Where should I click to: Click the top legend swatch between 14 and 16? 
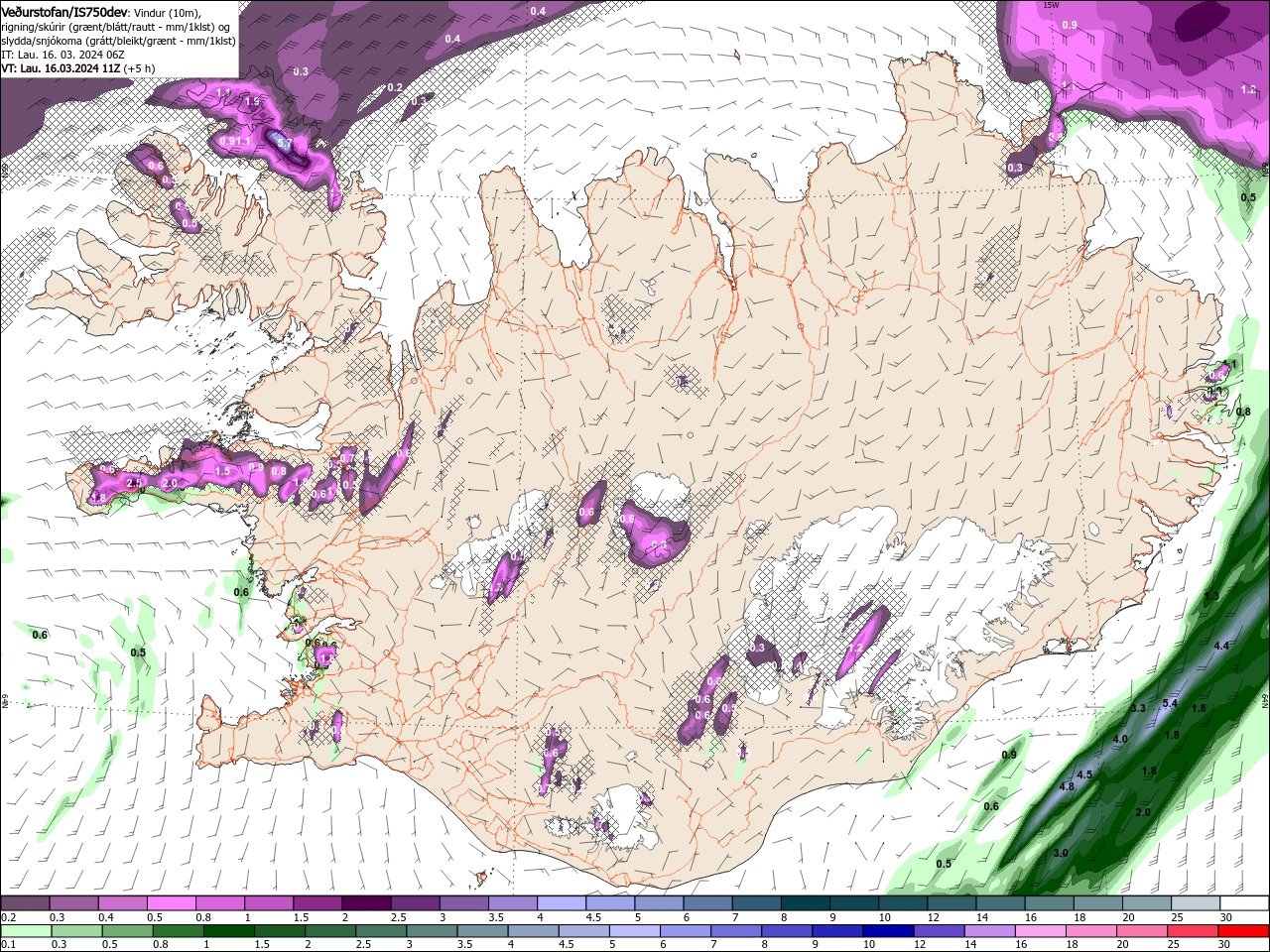pyautogui.click(x=1001, y=903)
